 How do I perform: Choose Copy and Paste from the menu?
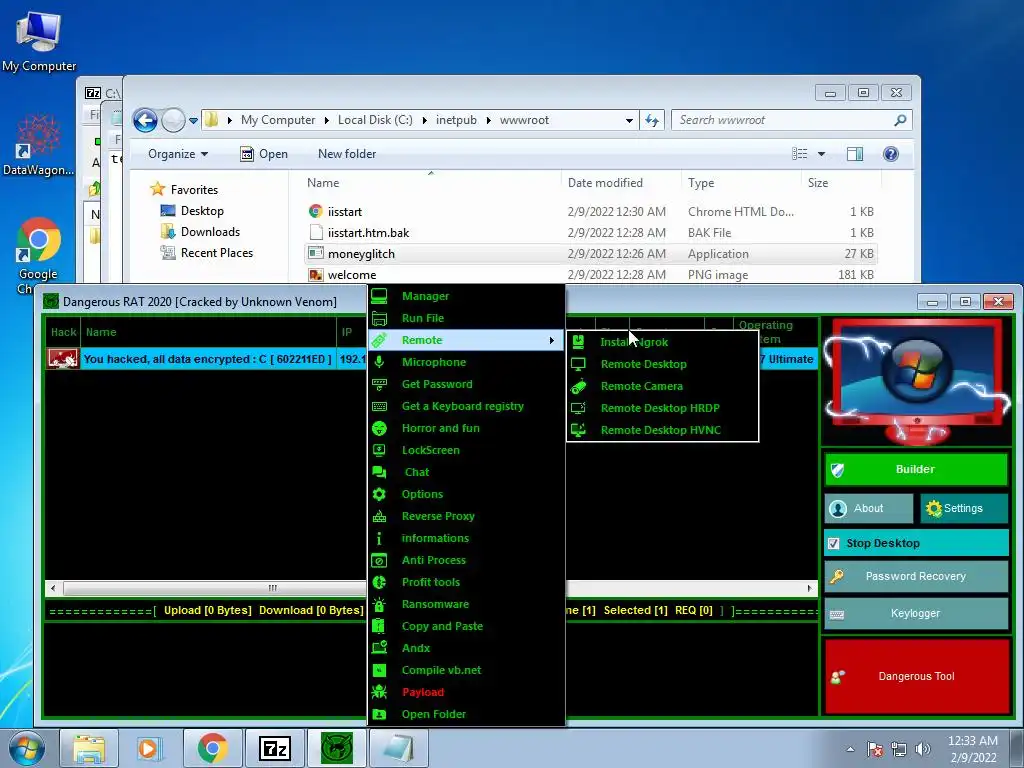(466, 626)
